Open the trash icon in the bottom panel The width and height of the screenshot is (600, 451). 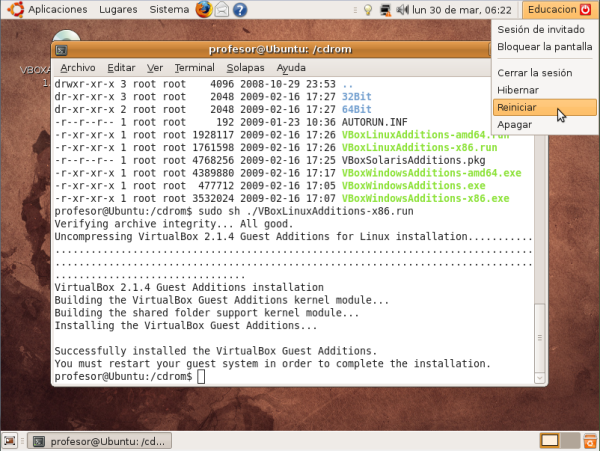coord(590,440)
